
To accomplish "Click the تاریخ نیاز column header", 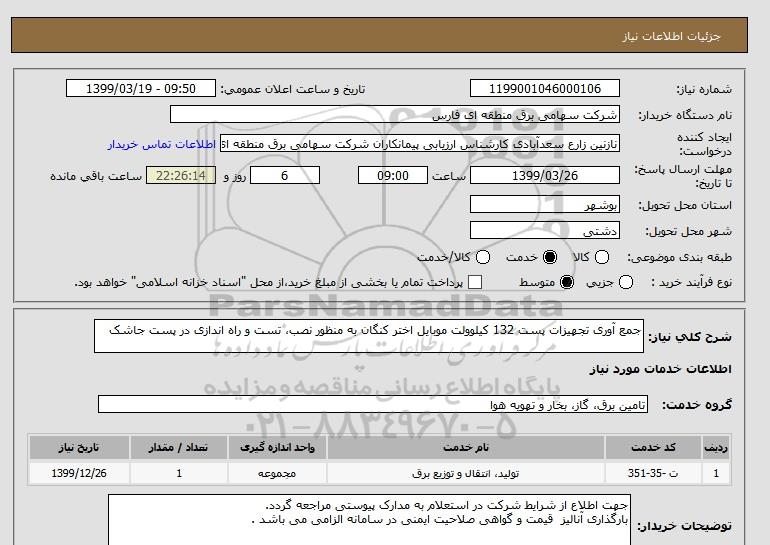I will click(x=79, y=447).
